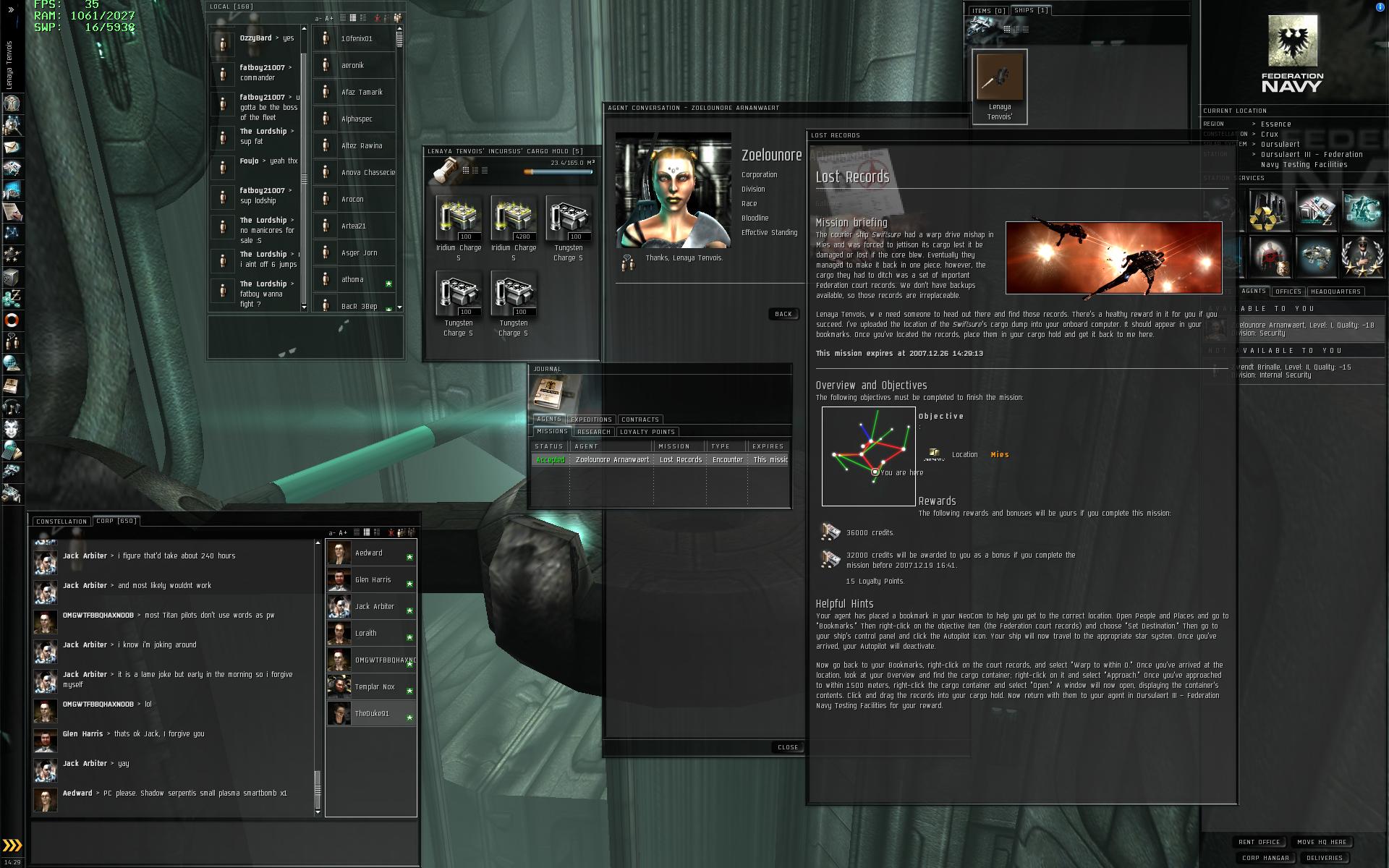Switch to the Loyalty Points tab
Viewport: 1389px width, 868px height.
click(x=647, y=432)
